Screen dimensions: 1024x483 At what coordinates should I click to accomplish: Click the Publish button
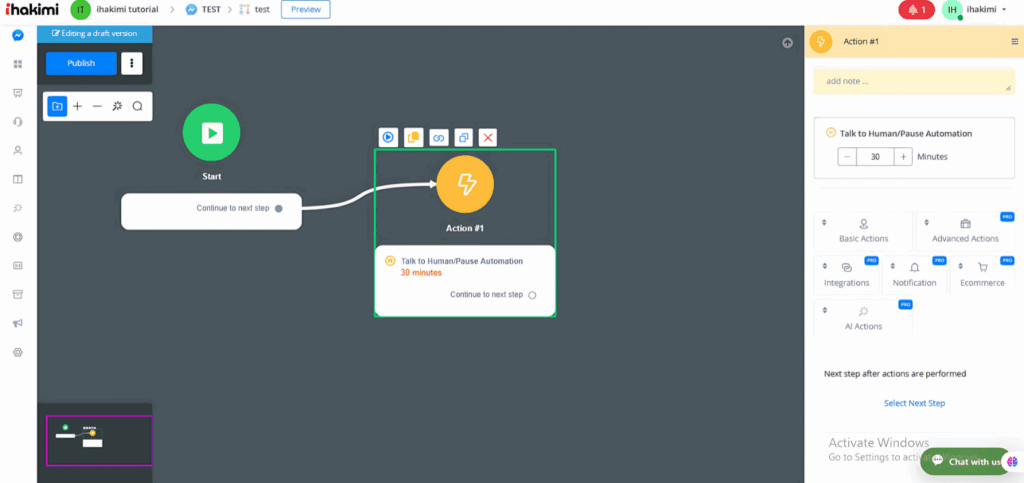point(81,63)
